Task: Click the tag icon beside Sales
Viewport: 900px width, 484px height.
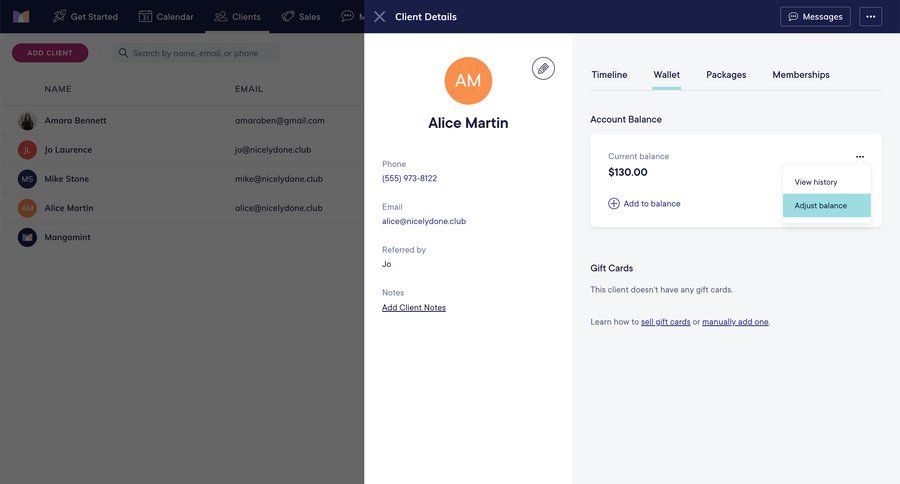Action: (288, 17)
